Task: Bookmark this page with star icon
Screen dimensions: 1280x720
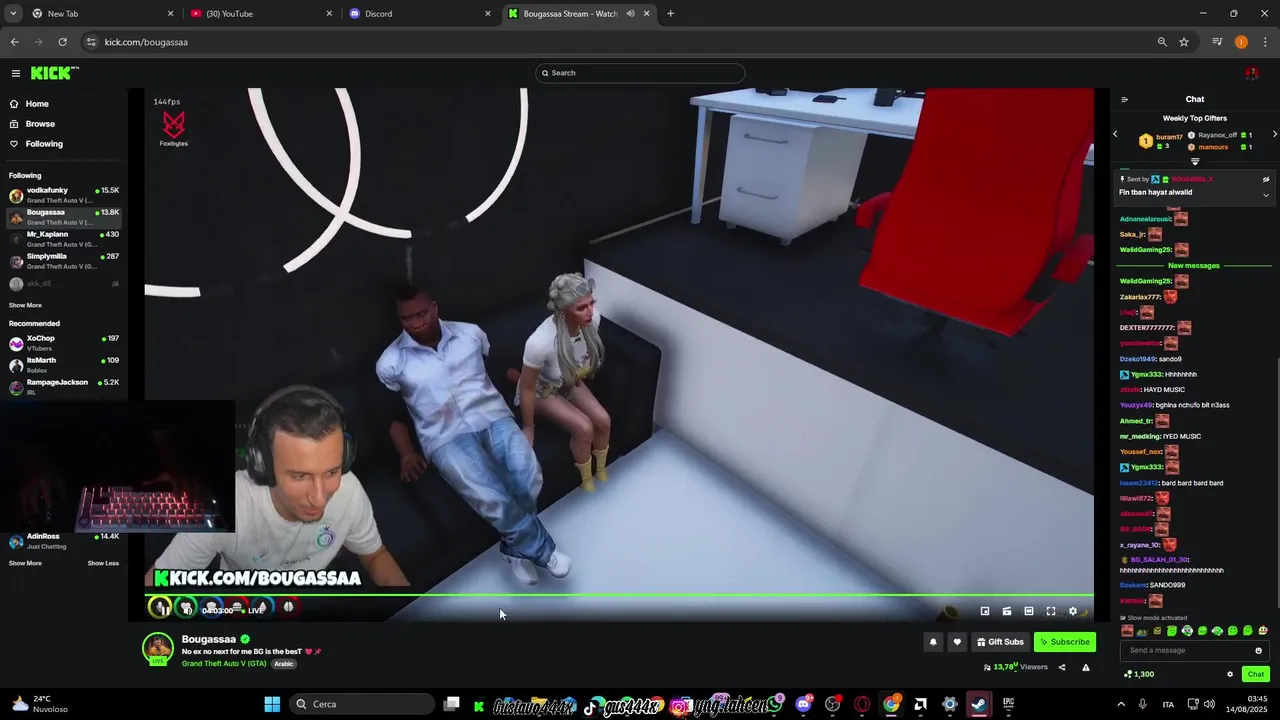Action: pyautogui.click(x=1184, y=42)
